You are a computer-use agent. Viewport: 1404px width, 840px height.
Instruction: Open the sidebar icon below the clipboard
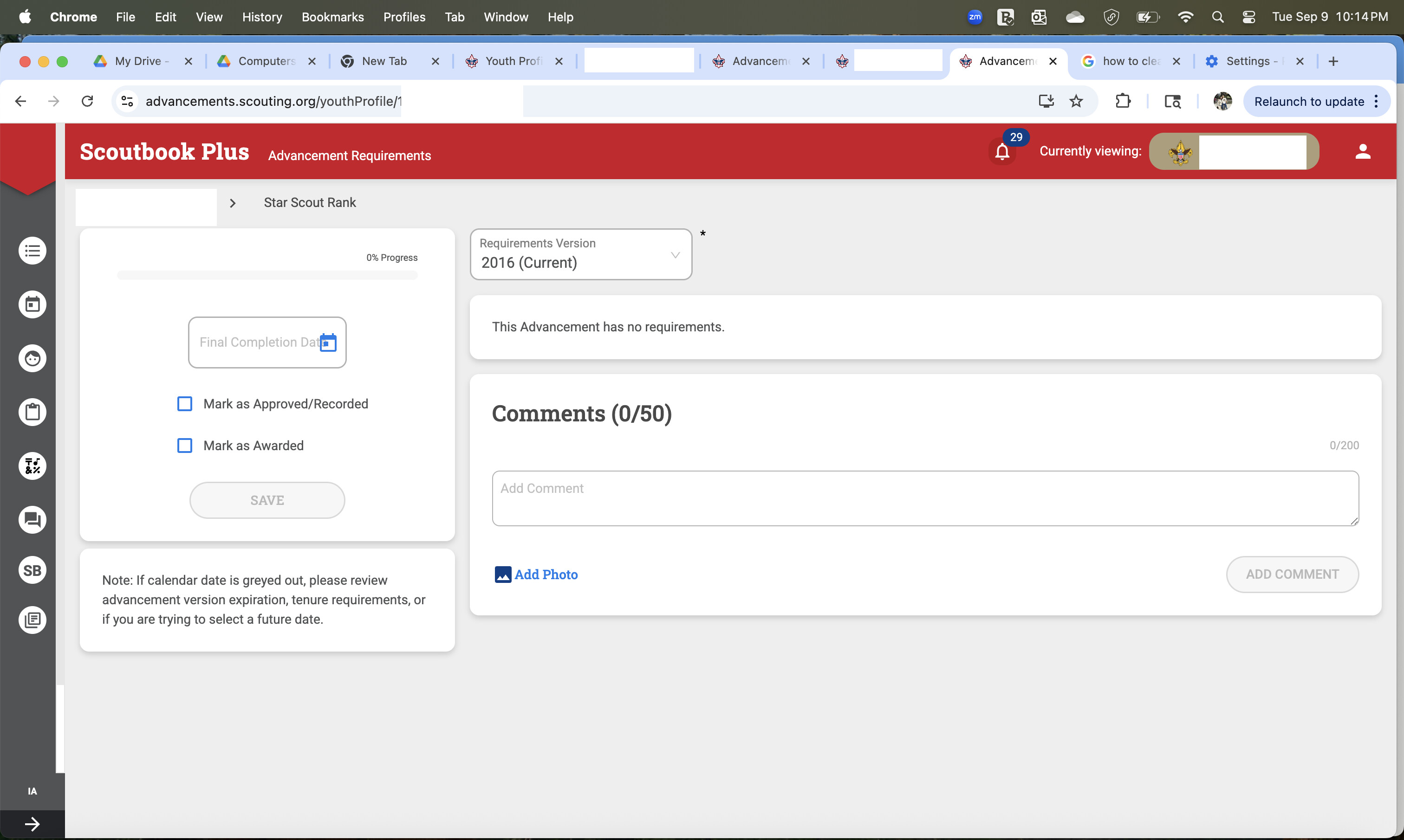[x=32, y=466]
